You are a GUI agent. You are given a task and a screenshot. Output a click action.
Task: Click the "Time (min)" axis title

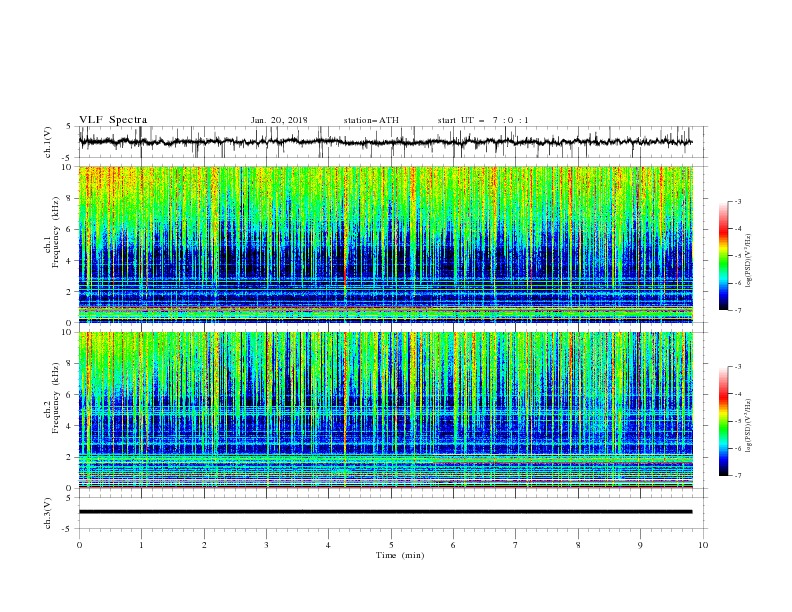[400, 555]
